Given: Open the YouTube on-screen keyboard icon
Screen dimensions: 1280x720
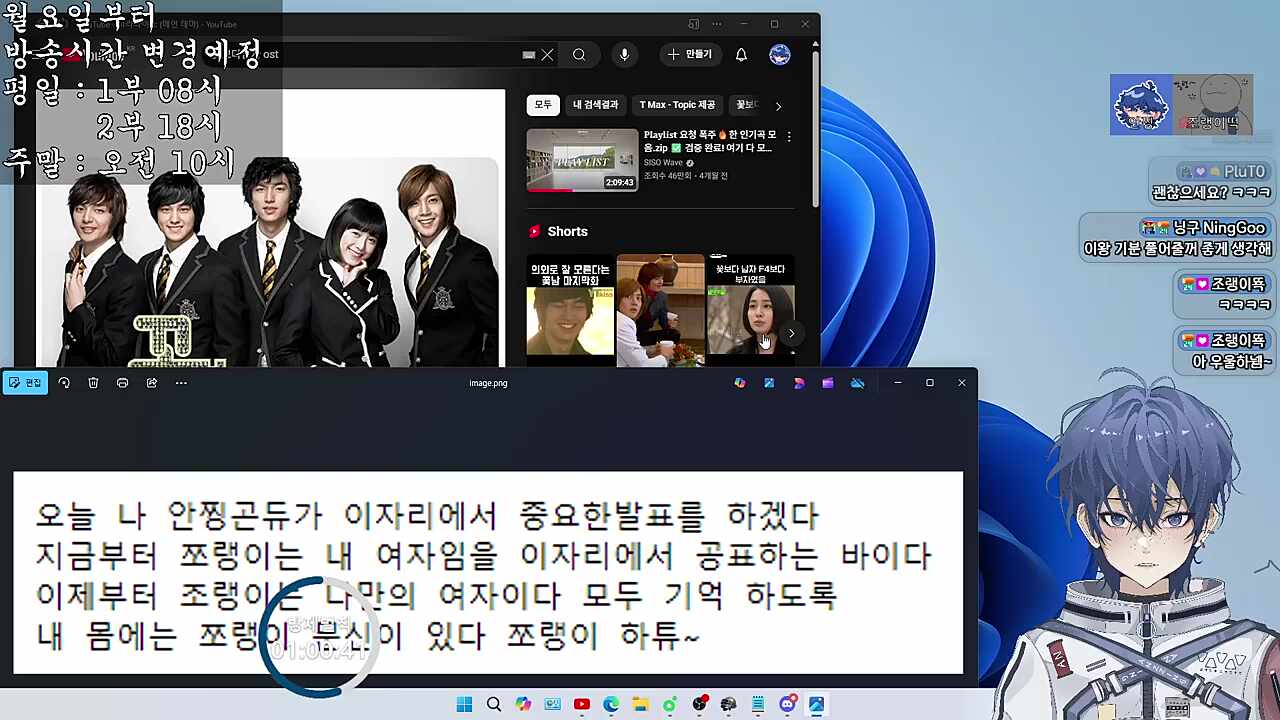Looking at the screenshot, I should [529, 55].
